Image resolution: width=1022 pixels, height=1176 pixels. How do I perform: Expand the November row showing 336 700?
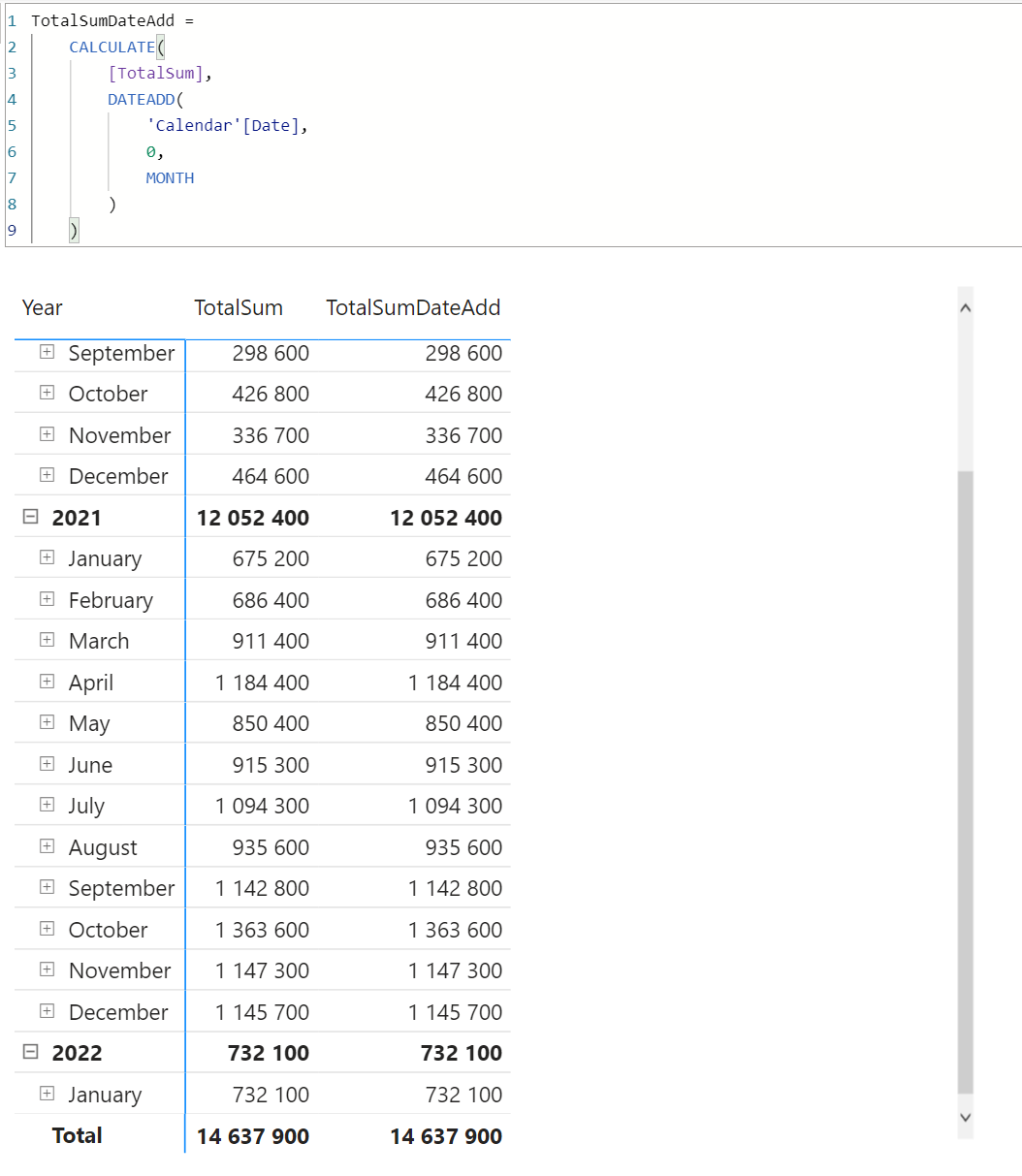[x=47, y=434]
